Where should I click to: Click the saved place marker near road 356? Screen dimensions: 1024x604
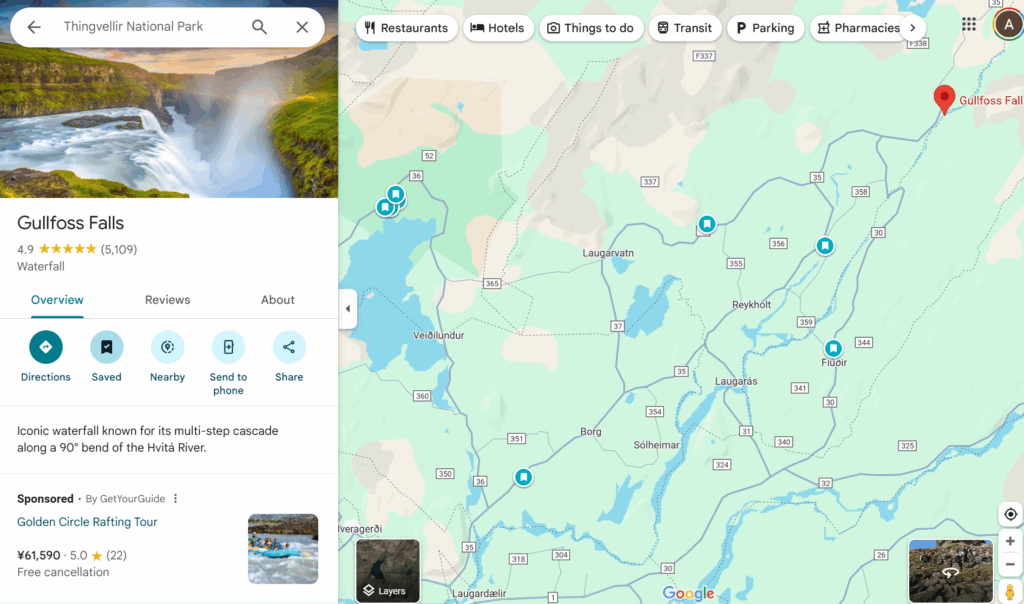825,246
